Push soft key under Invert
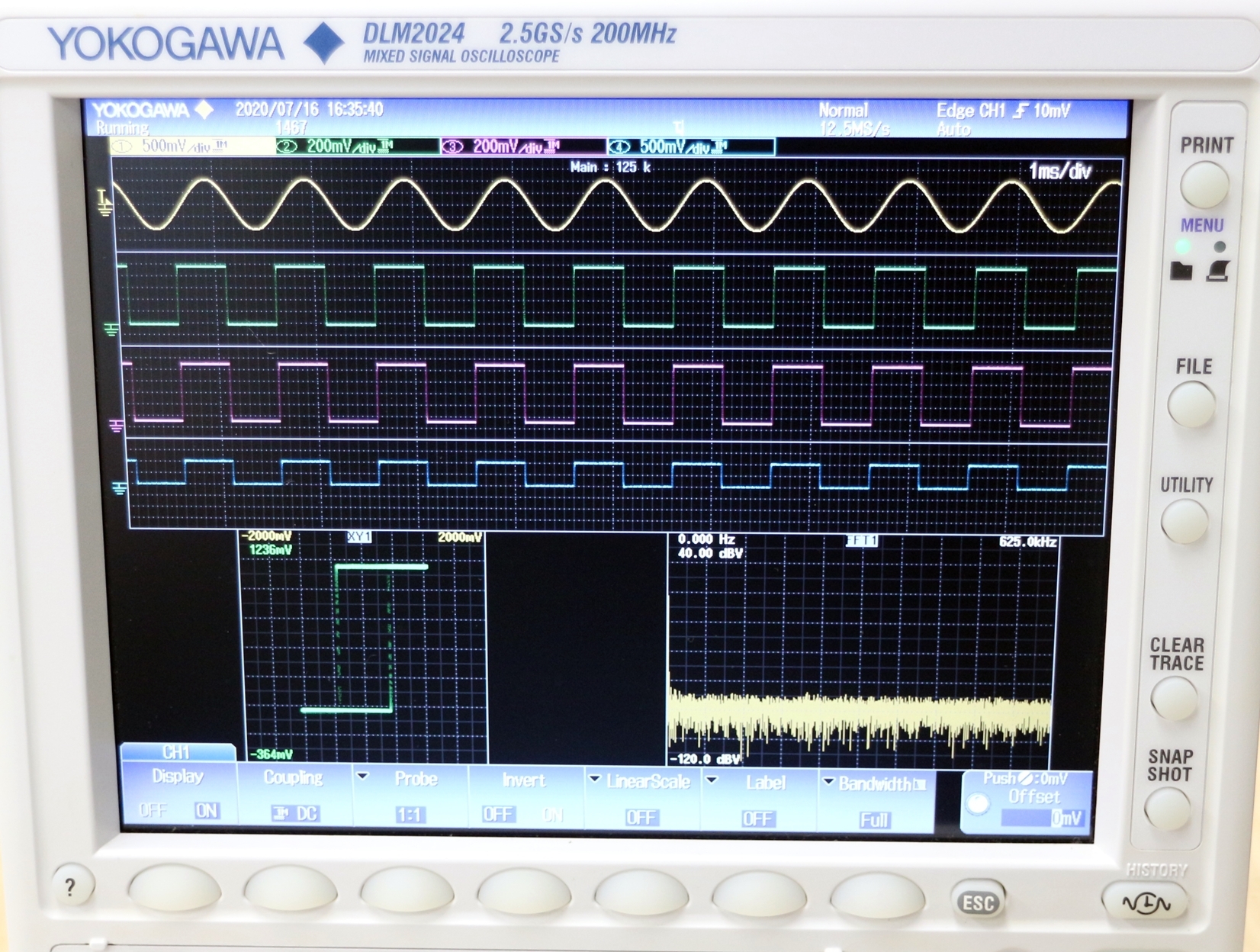 click(x=524, y=891)
